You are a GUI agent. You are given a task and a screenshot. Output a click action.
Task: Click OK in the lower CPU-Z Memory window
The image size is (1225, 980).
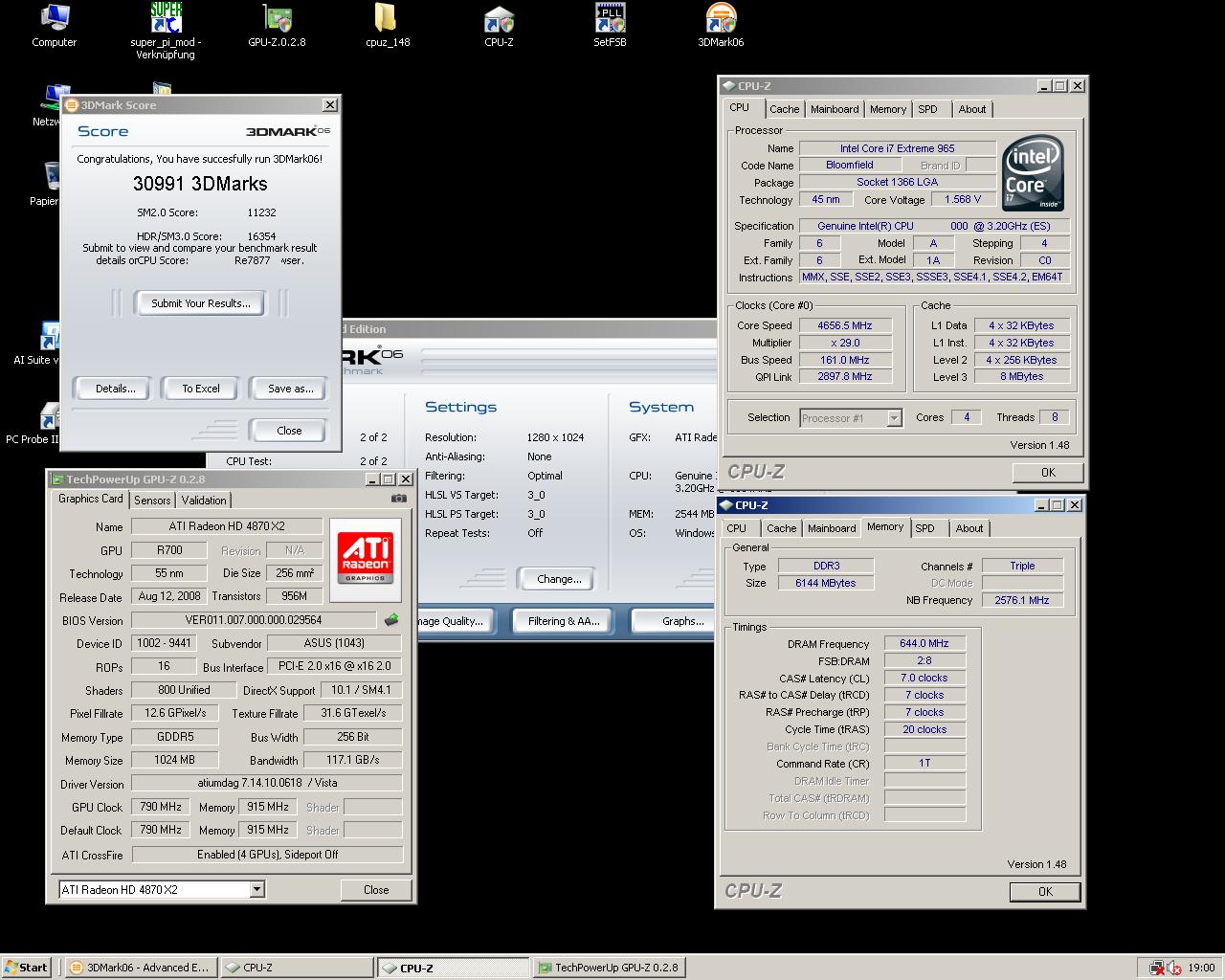1045,892
